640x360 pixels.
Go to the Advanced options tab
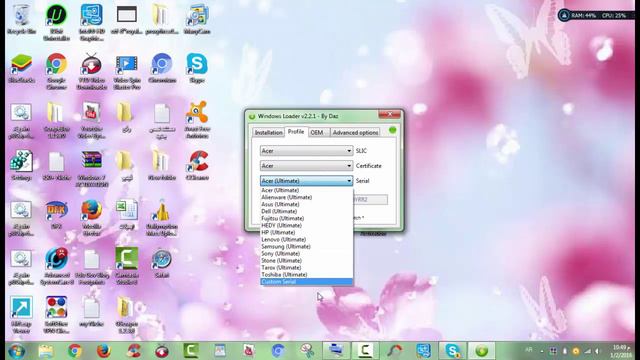[355, 133]
